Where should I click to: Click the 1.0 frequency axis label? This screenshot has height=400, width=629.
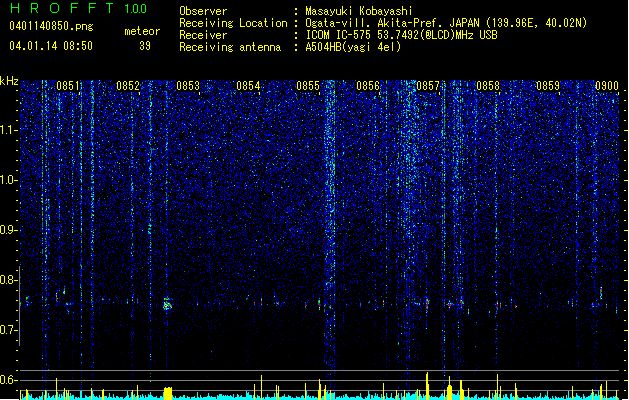[9, 180]
